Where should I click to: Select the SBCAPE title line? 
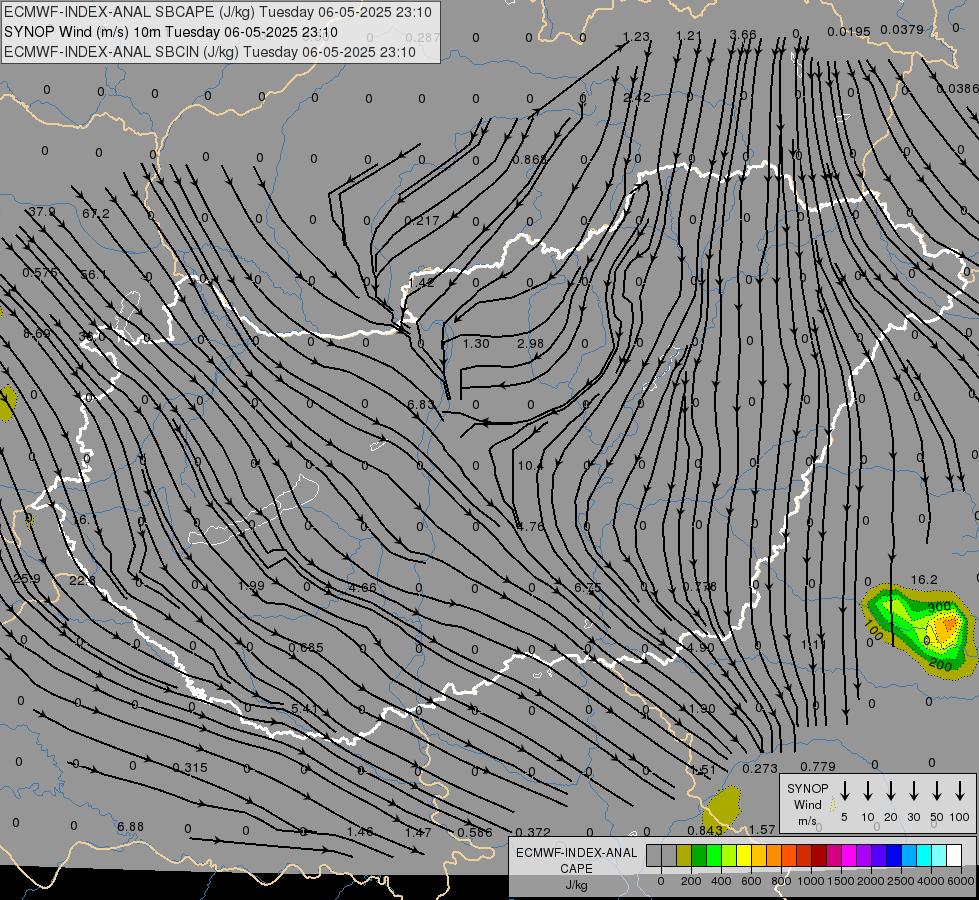[218, 12]
